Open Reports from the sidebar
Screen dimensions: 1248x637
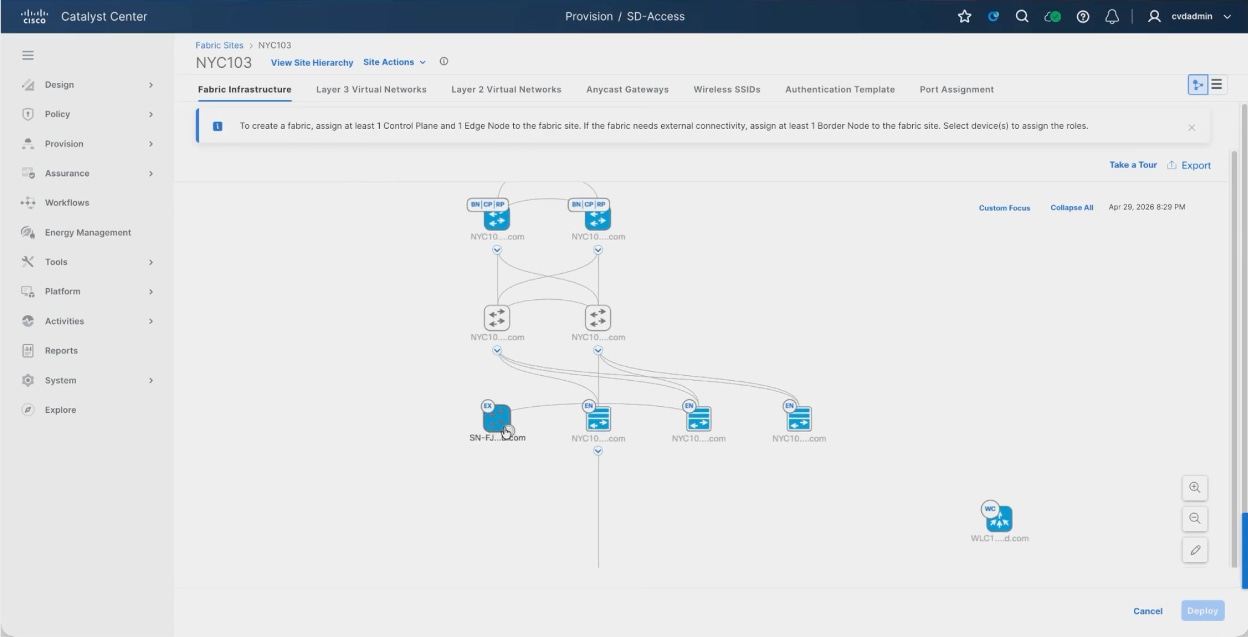point(61,351)
